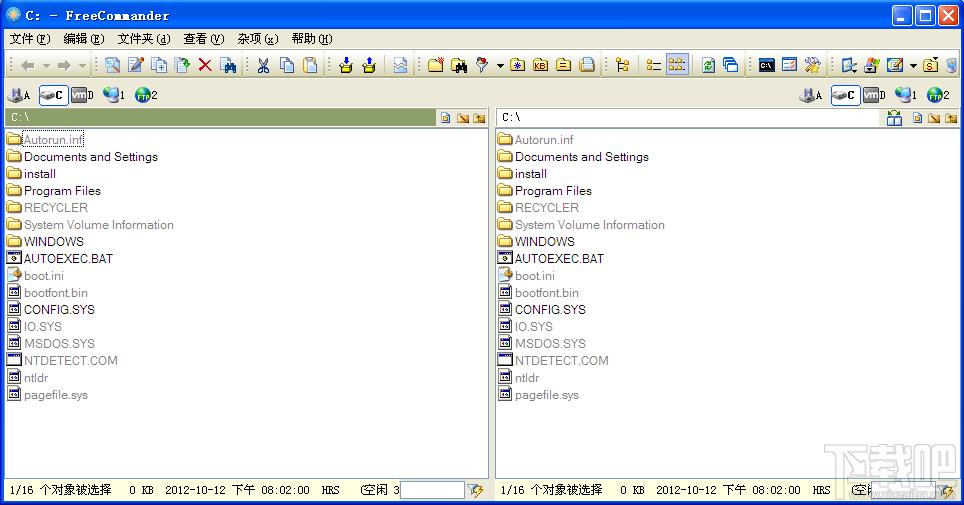964x505 pixels.
Task: Click the cascading windows icon
Action: click(x=731, y=65)
